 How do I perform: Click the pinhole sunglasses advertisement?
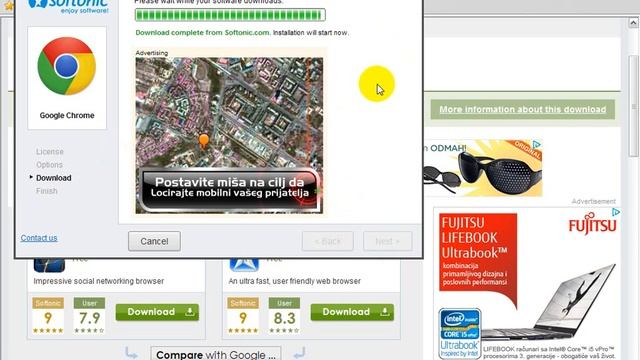tap(483, 168)
